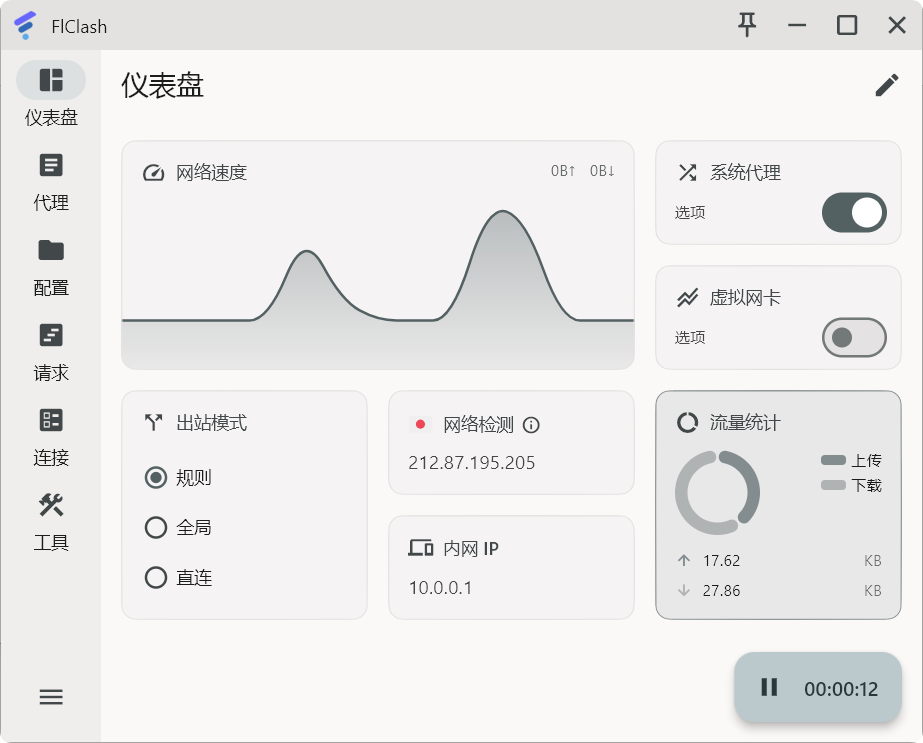The height and width of the screenshot is (743, 923).
Task: Open the dashboard edit pencil
Action: (x=886, y=86)
